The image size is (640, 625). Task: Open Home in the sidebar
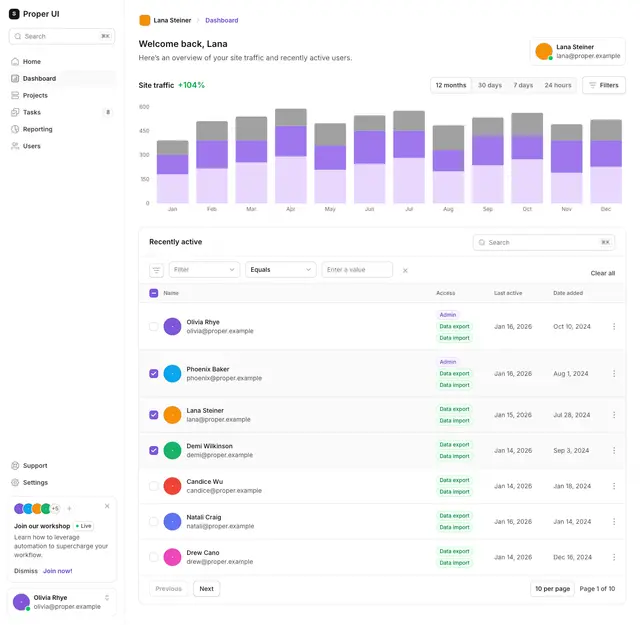[x=62, y=62]
